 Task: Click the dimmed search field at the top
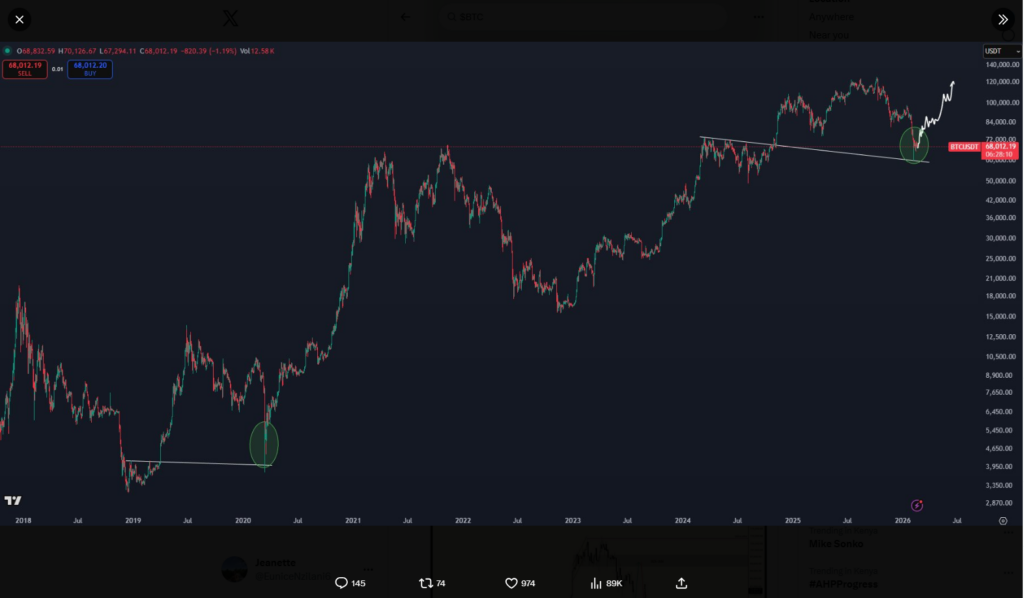pyautogui.click(x=520, y=16)
